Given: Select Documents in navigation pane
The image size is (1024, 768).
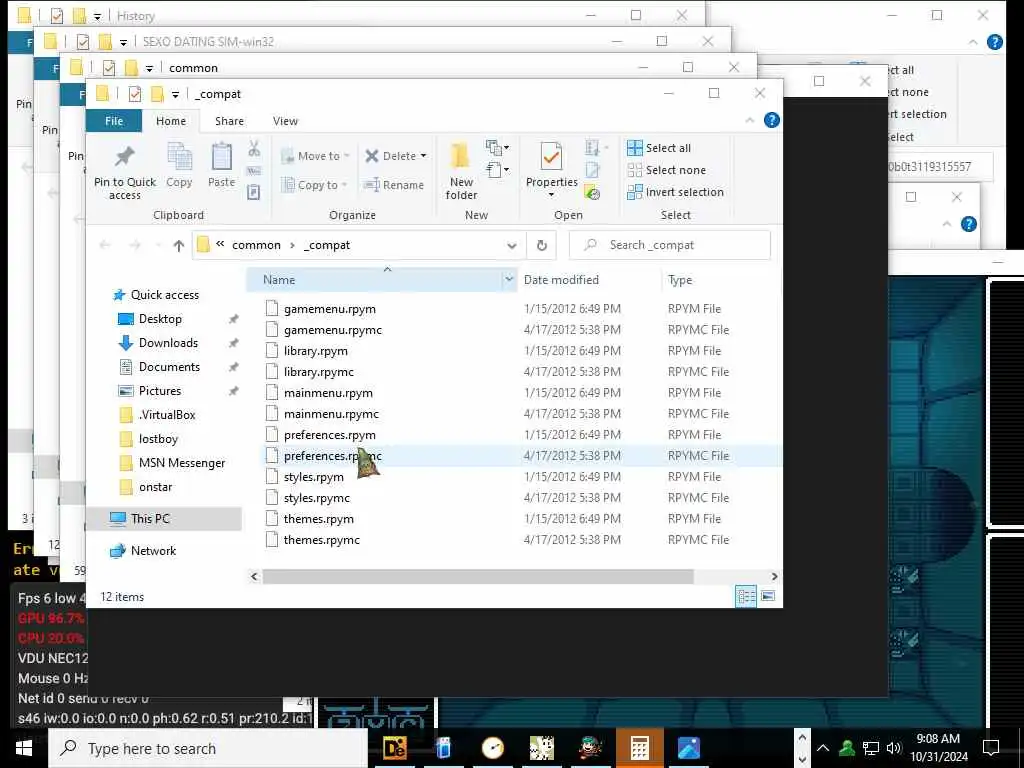Looking at the screenshot, I should [x=169, y=367].
